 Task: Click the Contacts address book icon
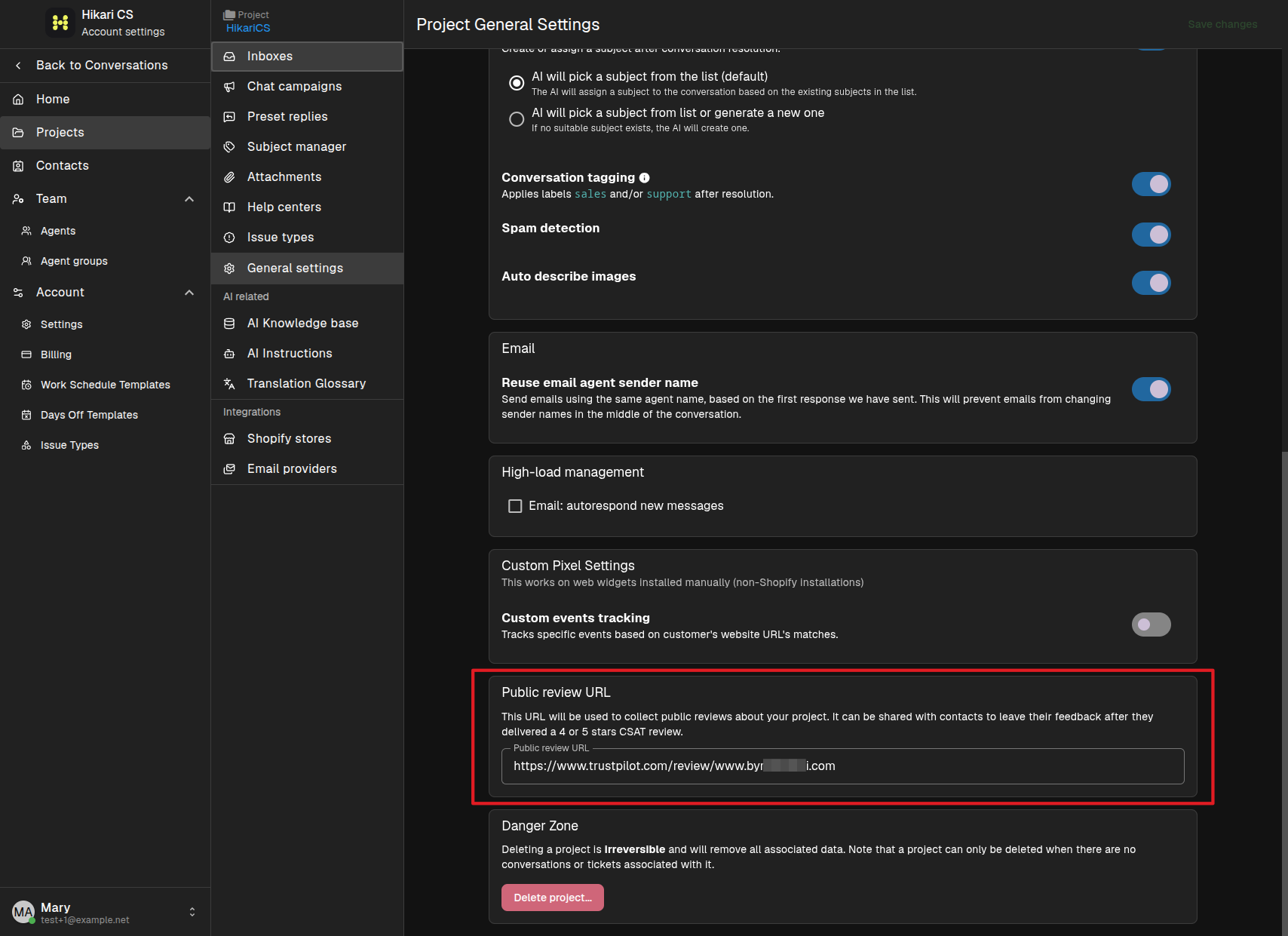[x=18, y=166]
